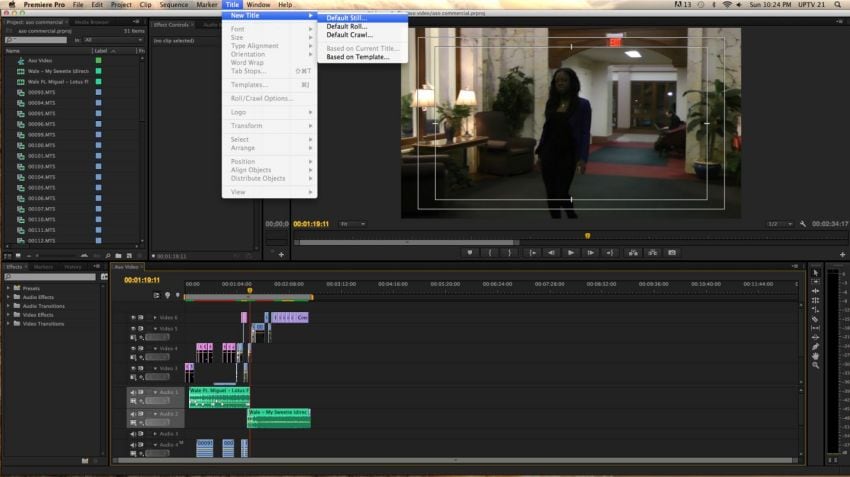The width and height of the screenshot is (850, 477).
Task: Switch to the Media Browser tab
Action: [92, 22]
